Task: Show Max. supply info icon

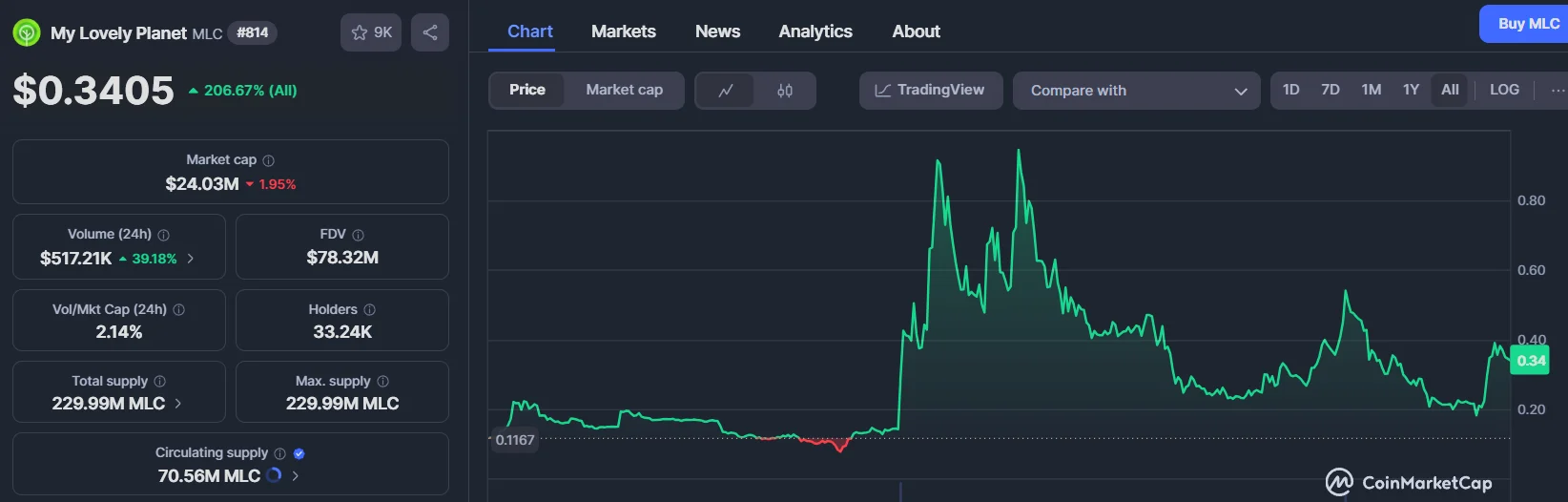Action: tap(382, 382)
